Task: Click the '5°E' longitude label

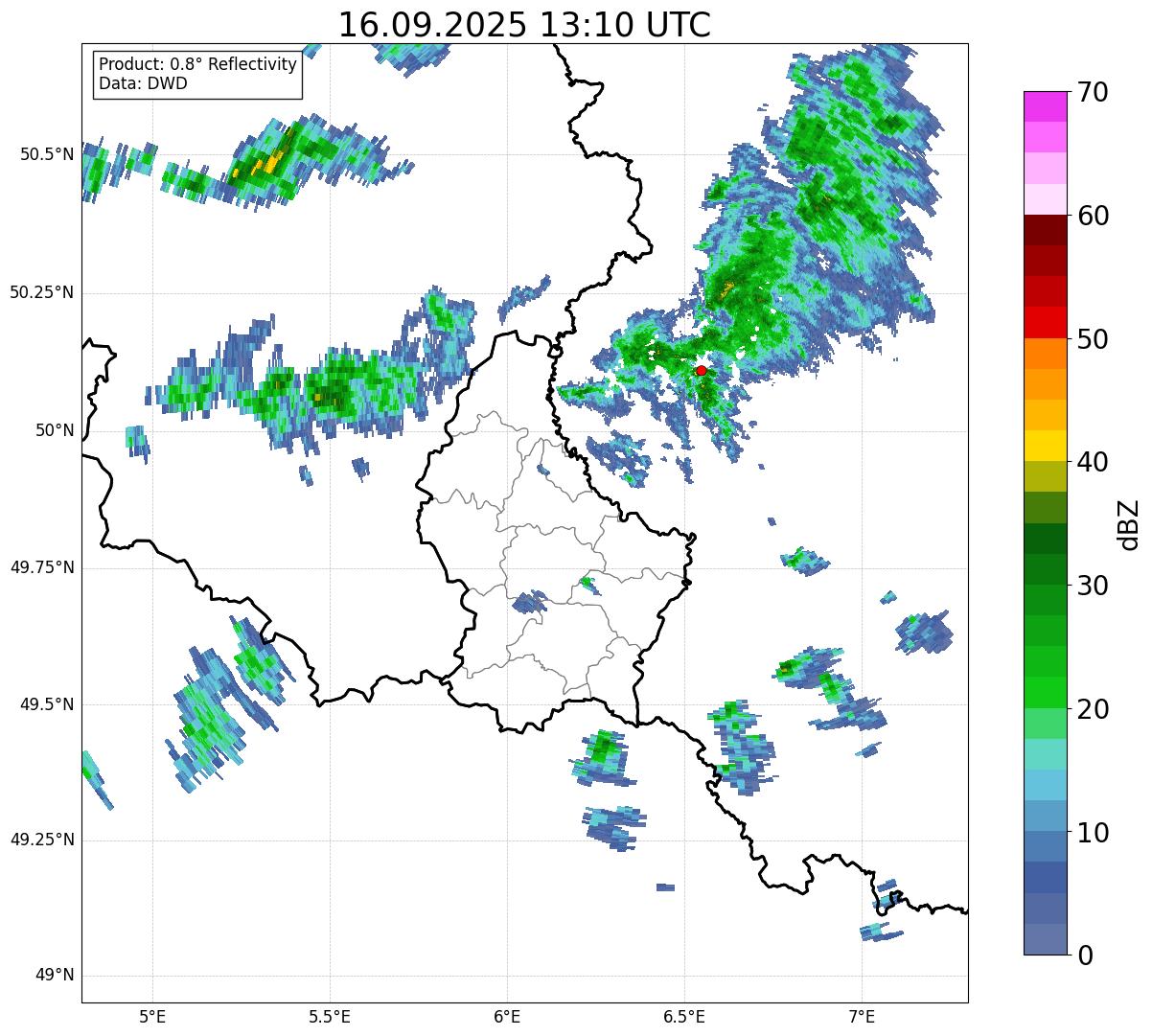Action: point(152,1016)
